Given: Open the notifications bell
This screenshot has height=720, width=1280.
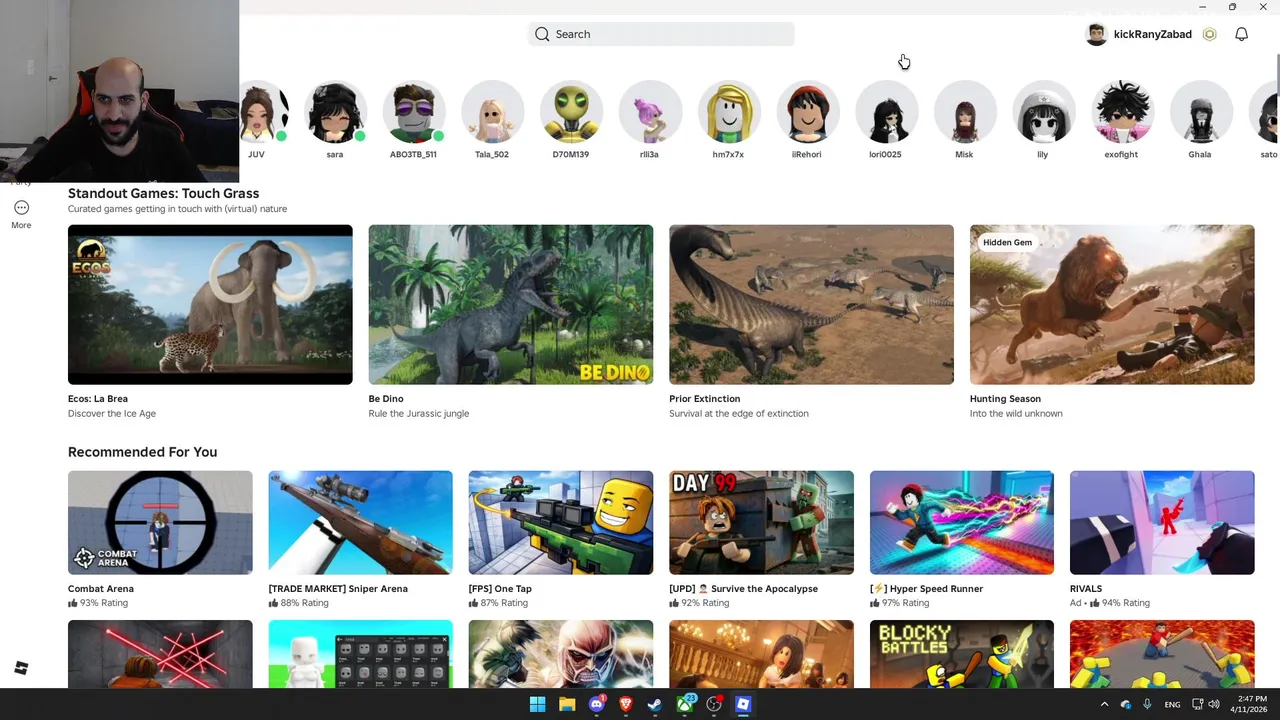Looking at the screenshot, I should point(1241,34).
